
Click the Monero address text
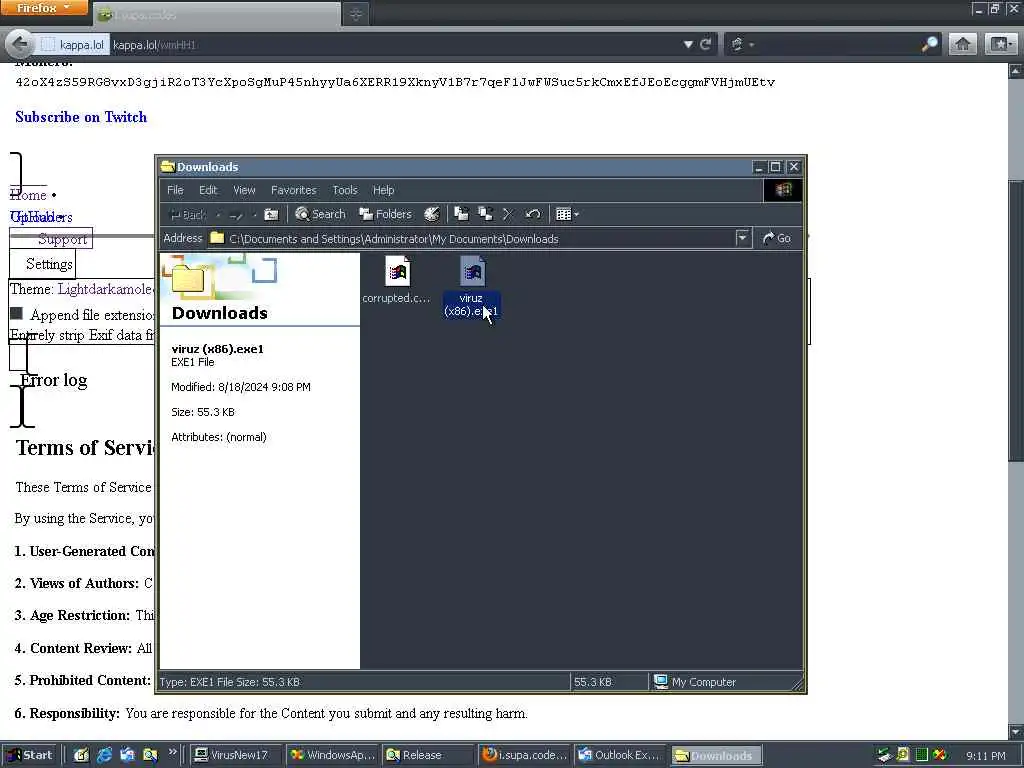(395, 82)
